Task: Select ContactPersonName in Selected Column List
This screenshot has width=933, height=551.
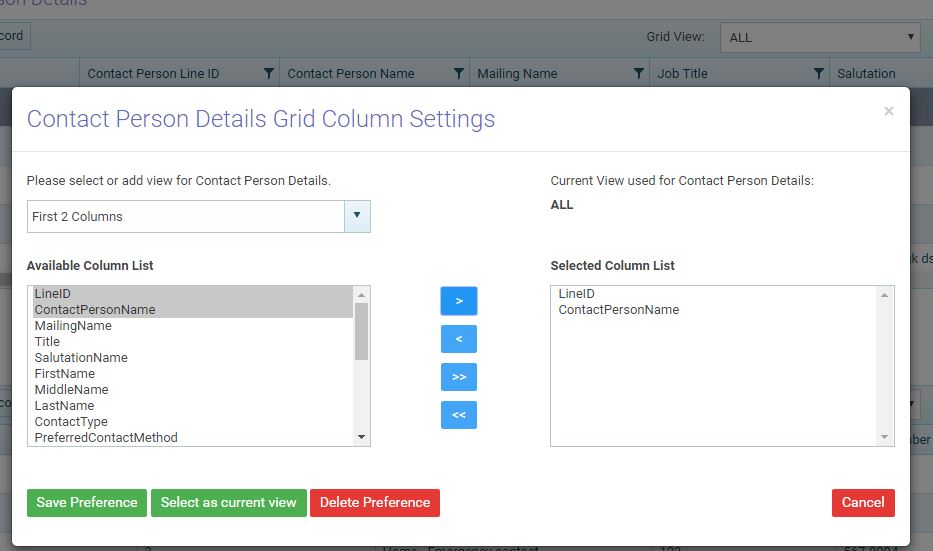Action: 618,310
